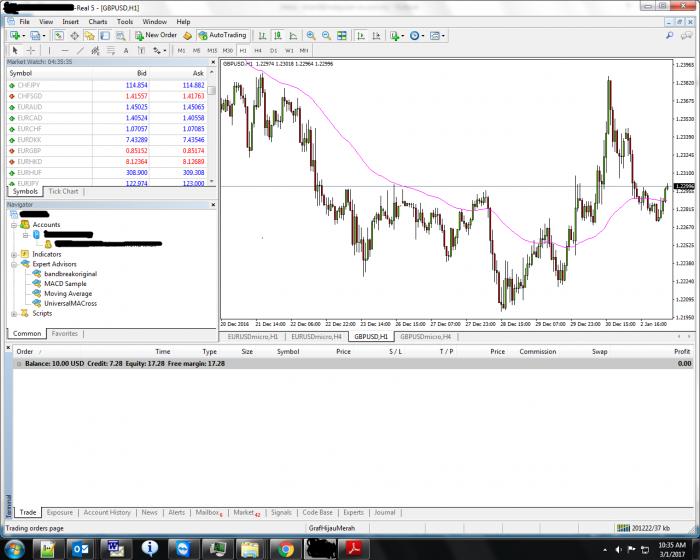Image resolution: width=700 pixels, height=560 pixels.
Task: Toggle the Market Watch window
Action: click(59, 35)
